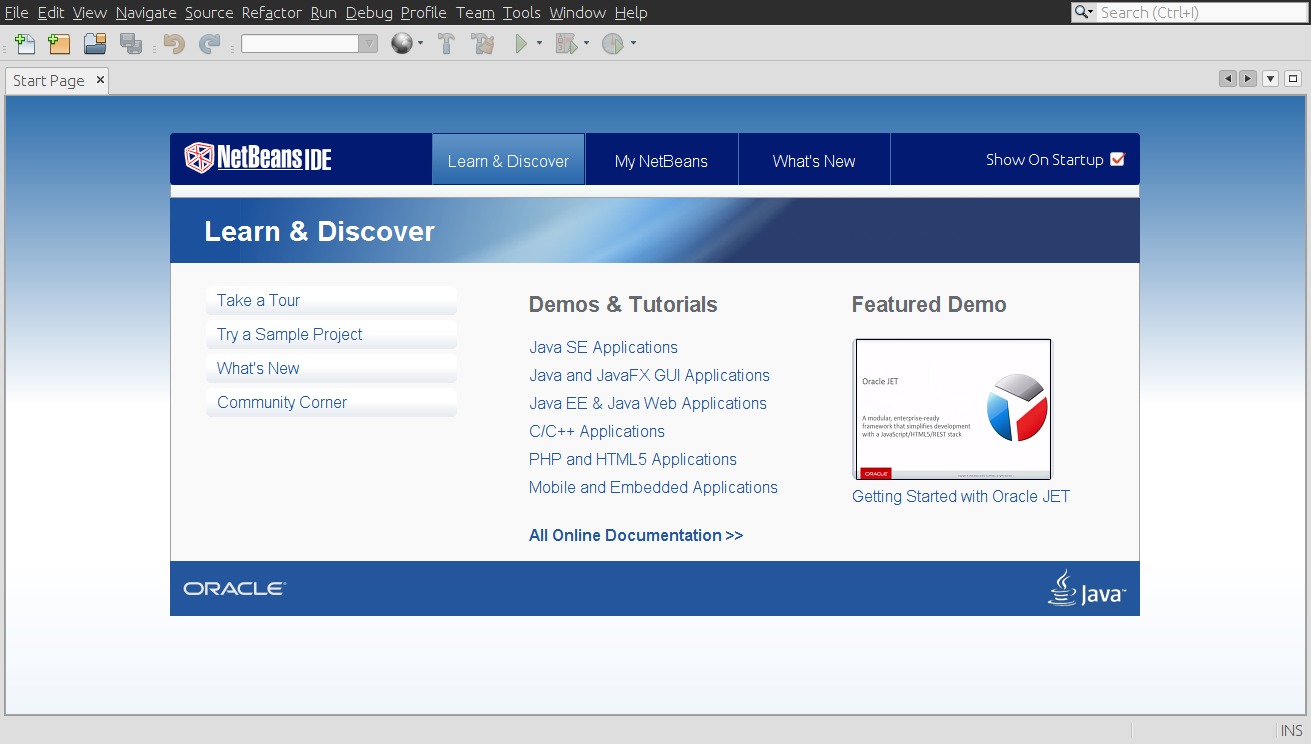Click the Clean and Build hammer-broom icon

tap(483, 44)
